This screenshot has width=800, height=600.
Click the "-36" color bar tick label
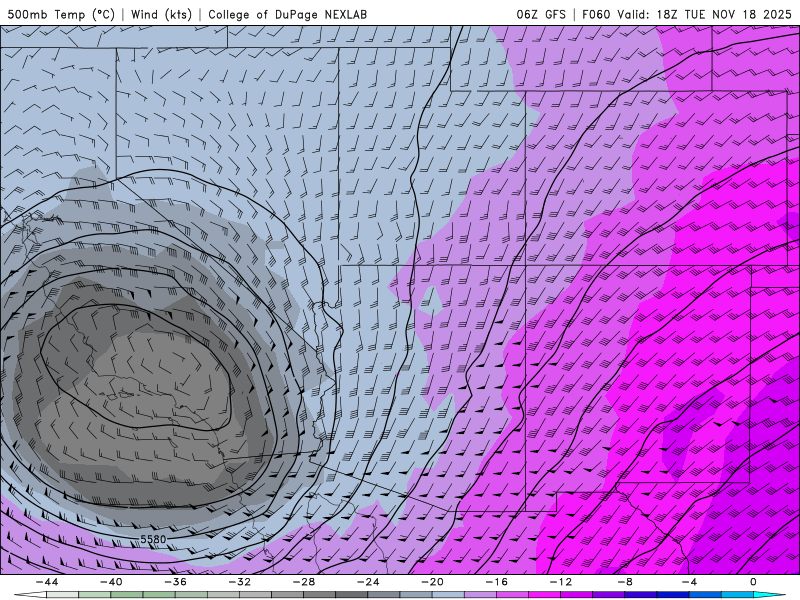coord(176,582)
